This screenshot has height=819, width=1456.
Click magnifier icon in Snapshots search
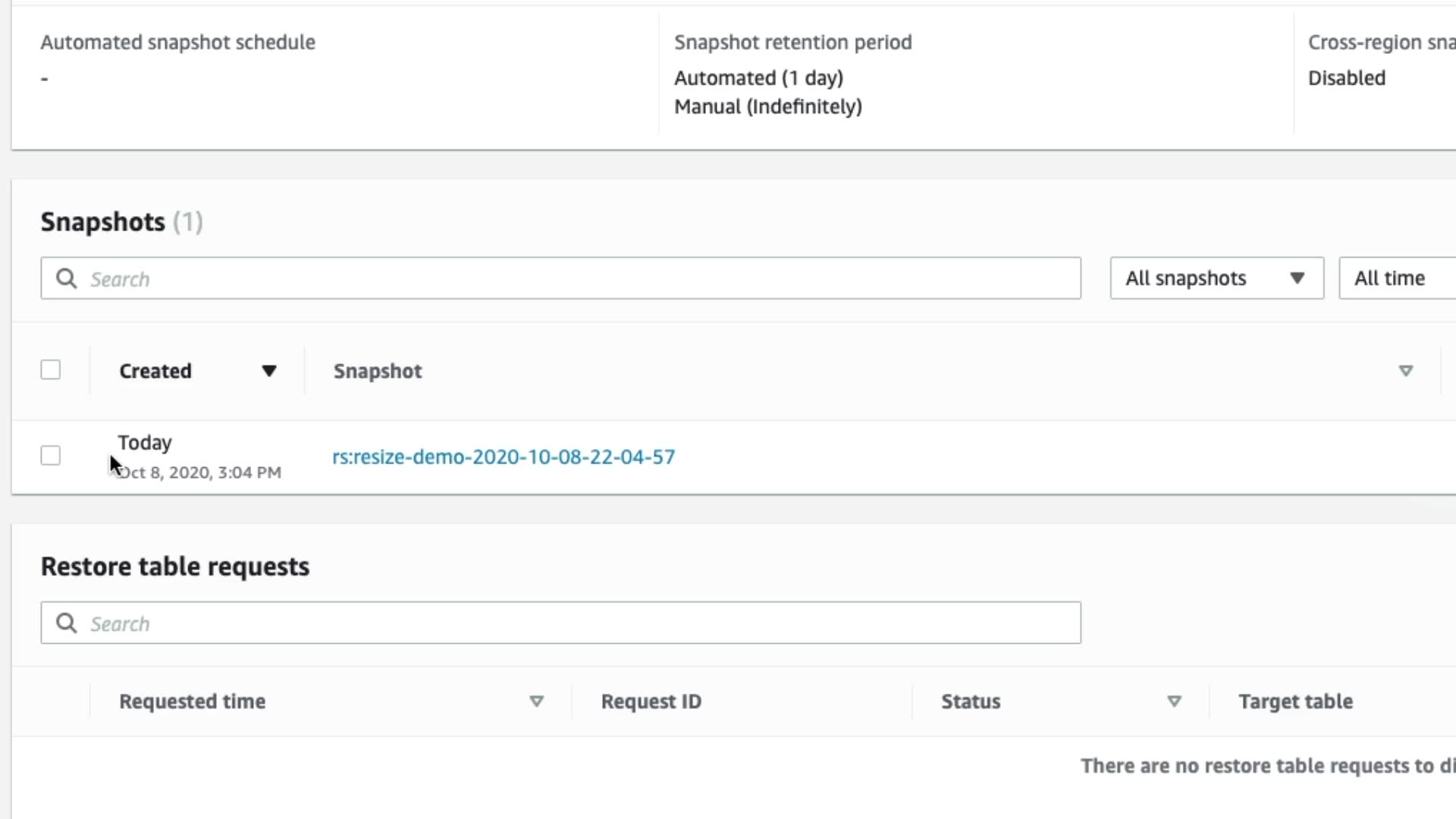pyautogui.click(x=67, y=278)
